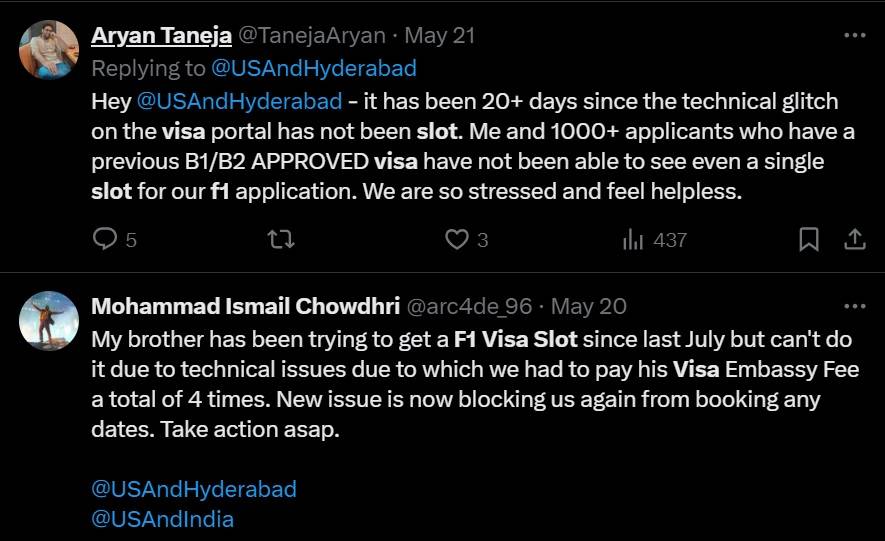View analytics showing 437 views
Screen dimensions: 885x541
(633, 240)
